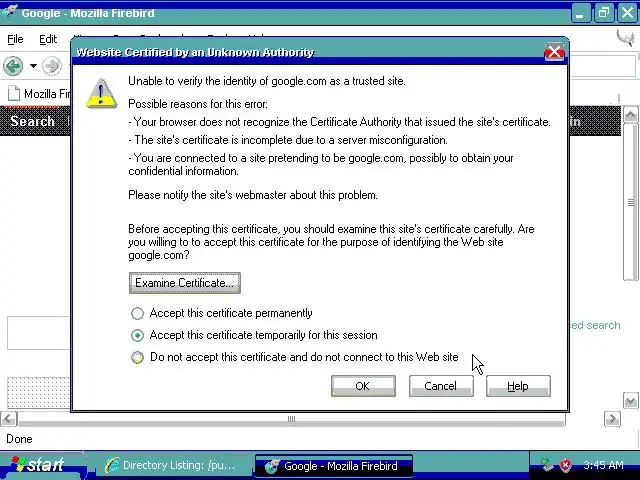Click the horizontal scrollbar thumb
The image size is (640, 480).
click(x=291, y=419)
